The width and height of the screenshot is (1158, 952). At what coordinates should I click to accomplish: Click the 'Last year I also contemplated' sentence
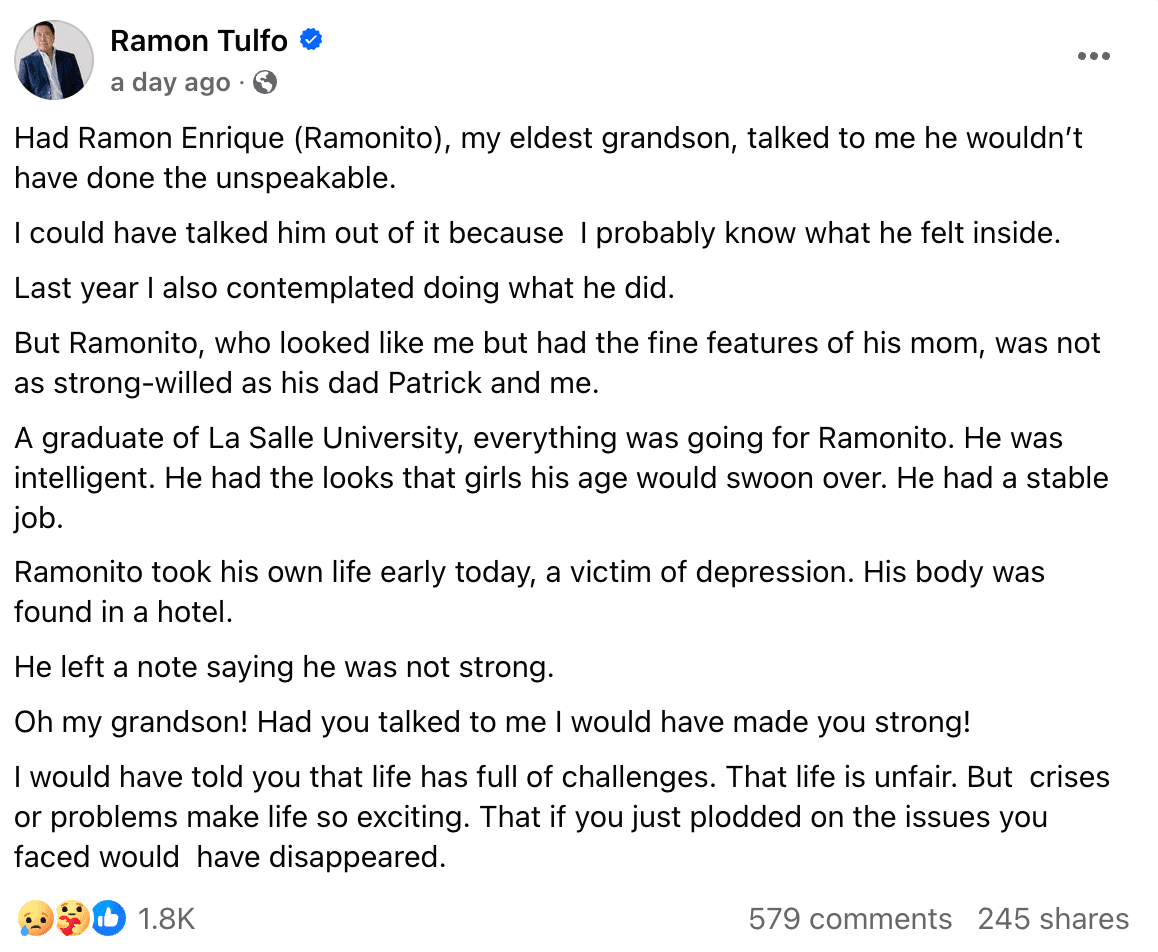[x=345, y=288]
